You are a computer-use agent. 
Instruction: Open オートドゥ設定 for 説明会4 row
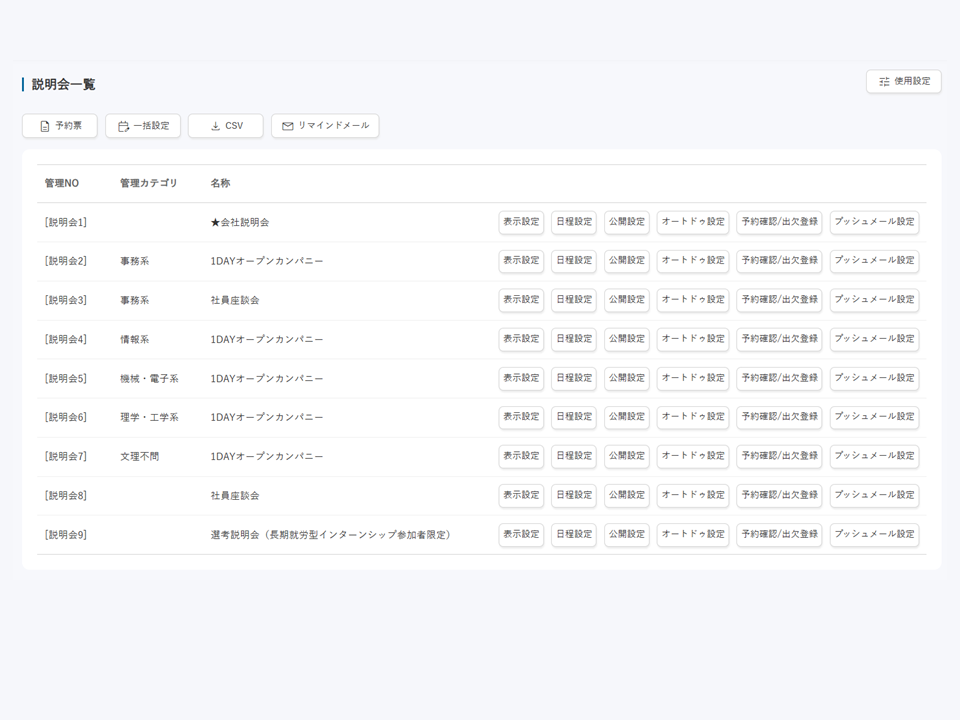pos(693,339)
